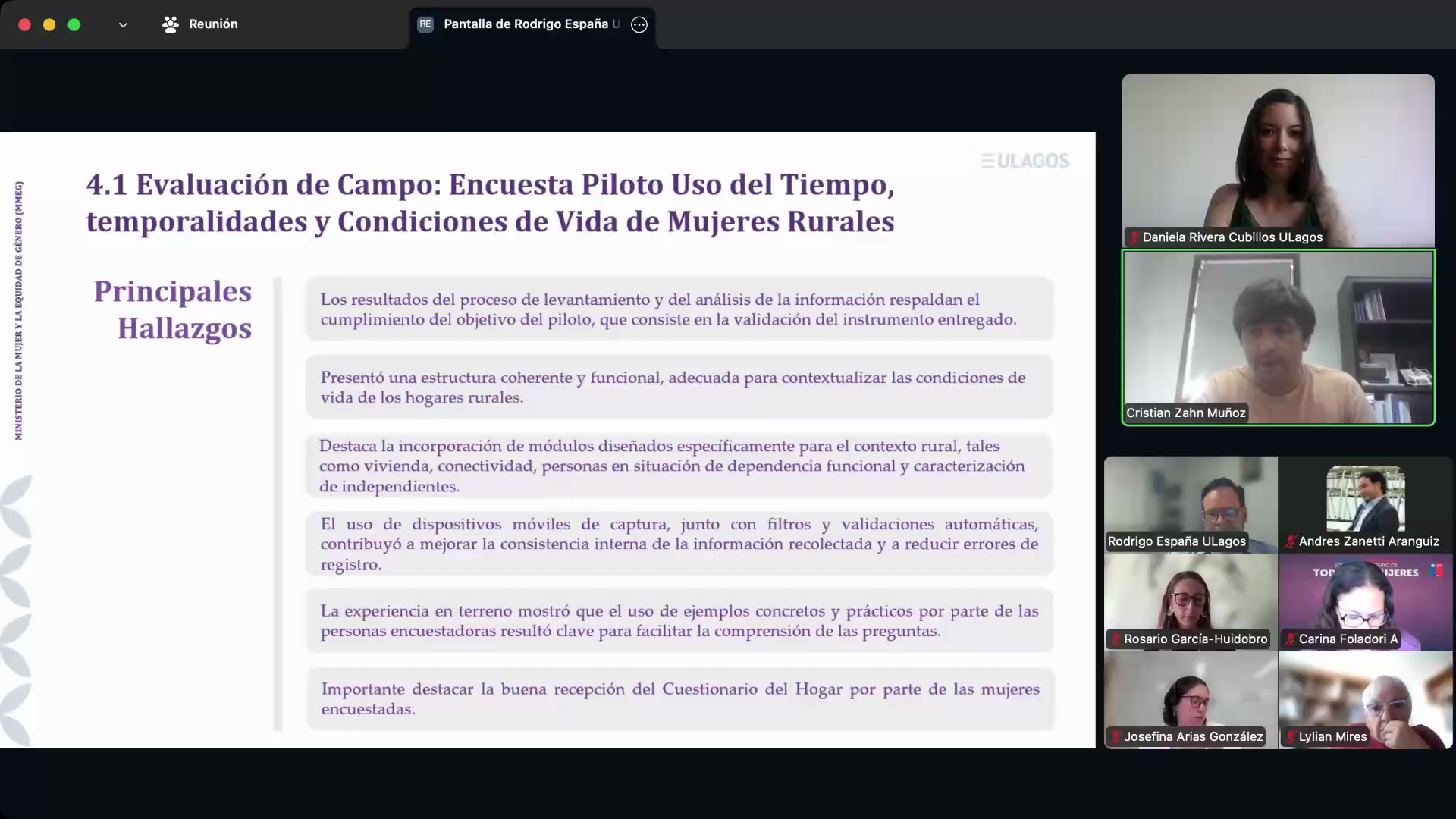This screenshot has width=1456, height=819.
Task: Click muted mic icon beside Josefina Arias González
Action: point(1116,736)
